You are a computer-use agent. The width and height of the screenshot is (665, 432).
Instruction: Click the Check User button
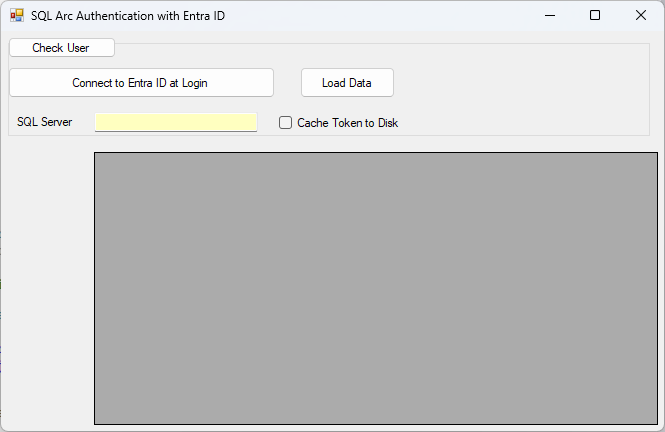click(62, 47)
